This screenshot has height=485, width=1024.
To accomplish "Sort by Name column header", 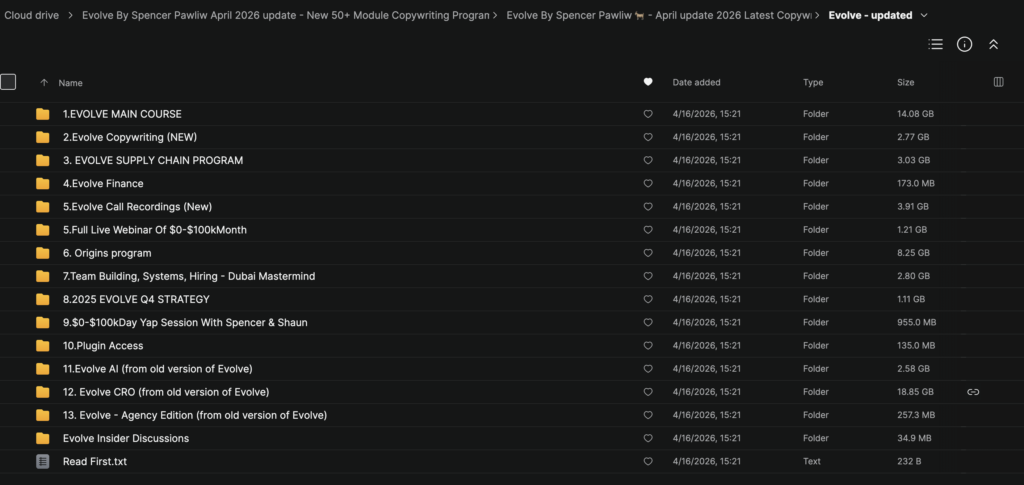I will click(71, 83).
